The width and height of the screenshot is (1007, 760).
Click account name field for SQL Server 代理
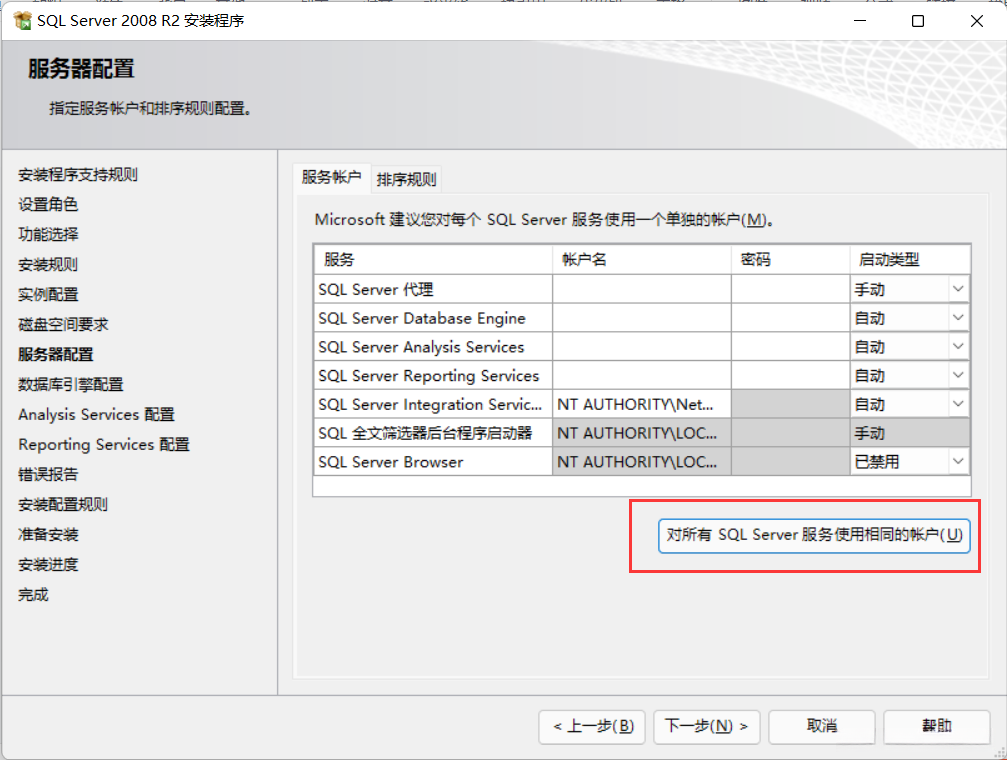[642, 289]
